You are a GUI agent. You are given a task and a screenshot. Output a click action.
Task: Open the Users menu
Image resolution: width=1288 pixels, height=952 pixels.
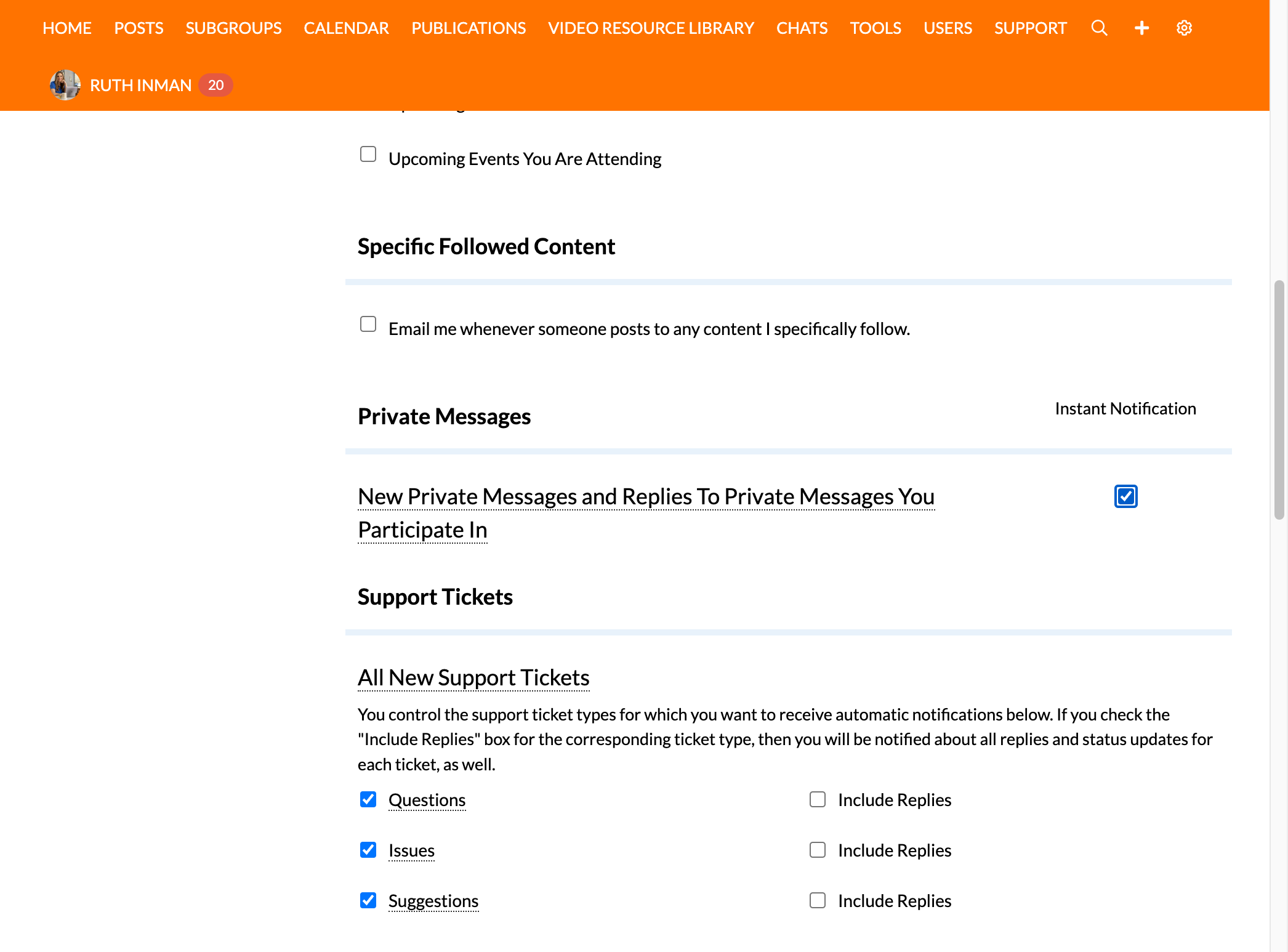tap(948, 28)
